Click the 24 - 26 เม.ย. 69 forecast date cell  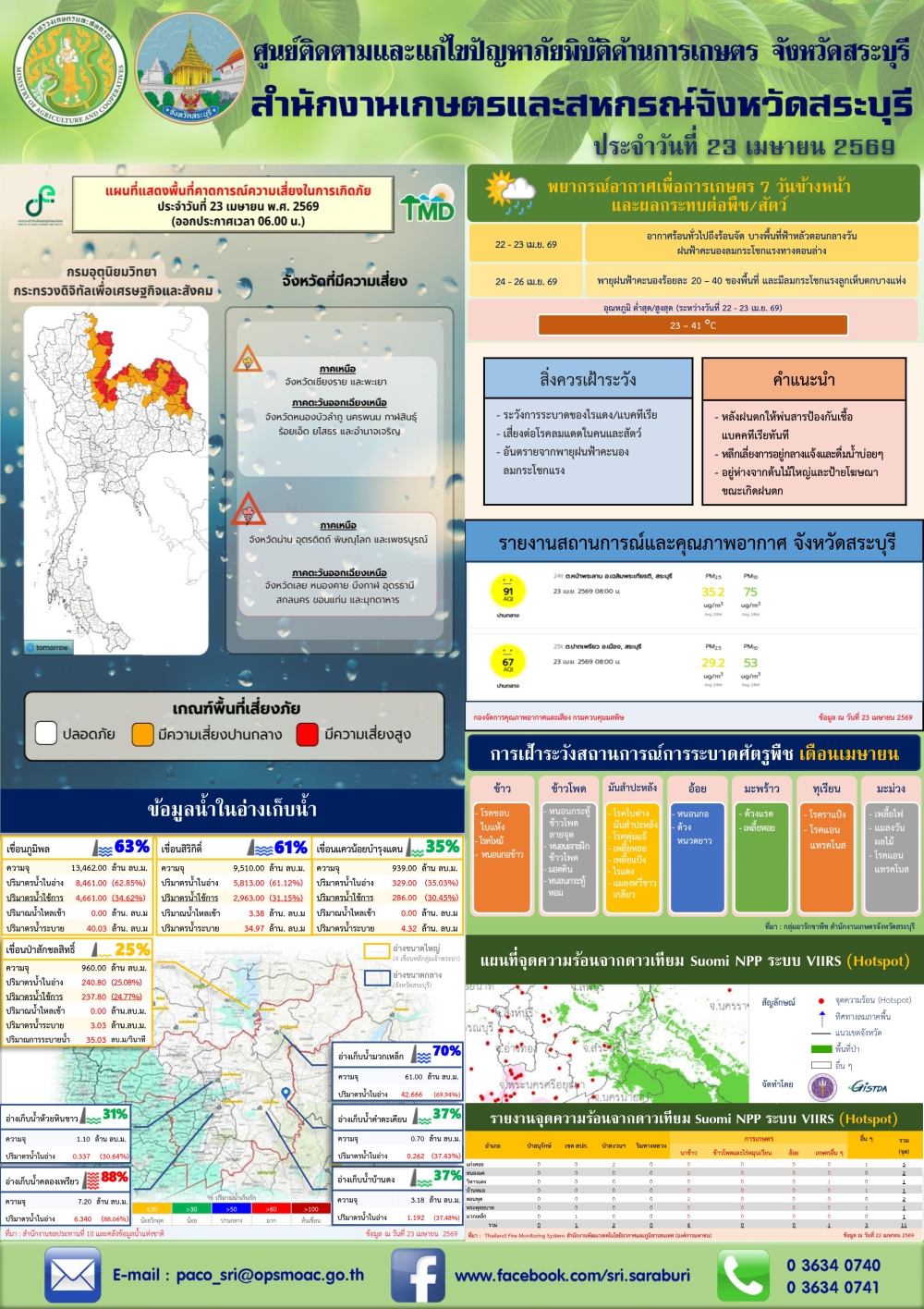[x=526, y=281]
